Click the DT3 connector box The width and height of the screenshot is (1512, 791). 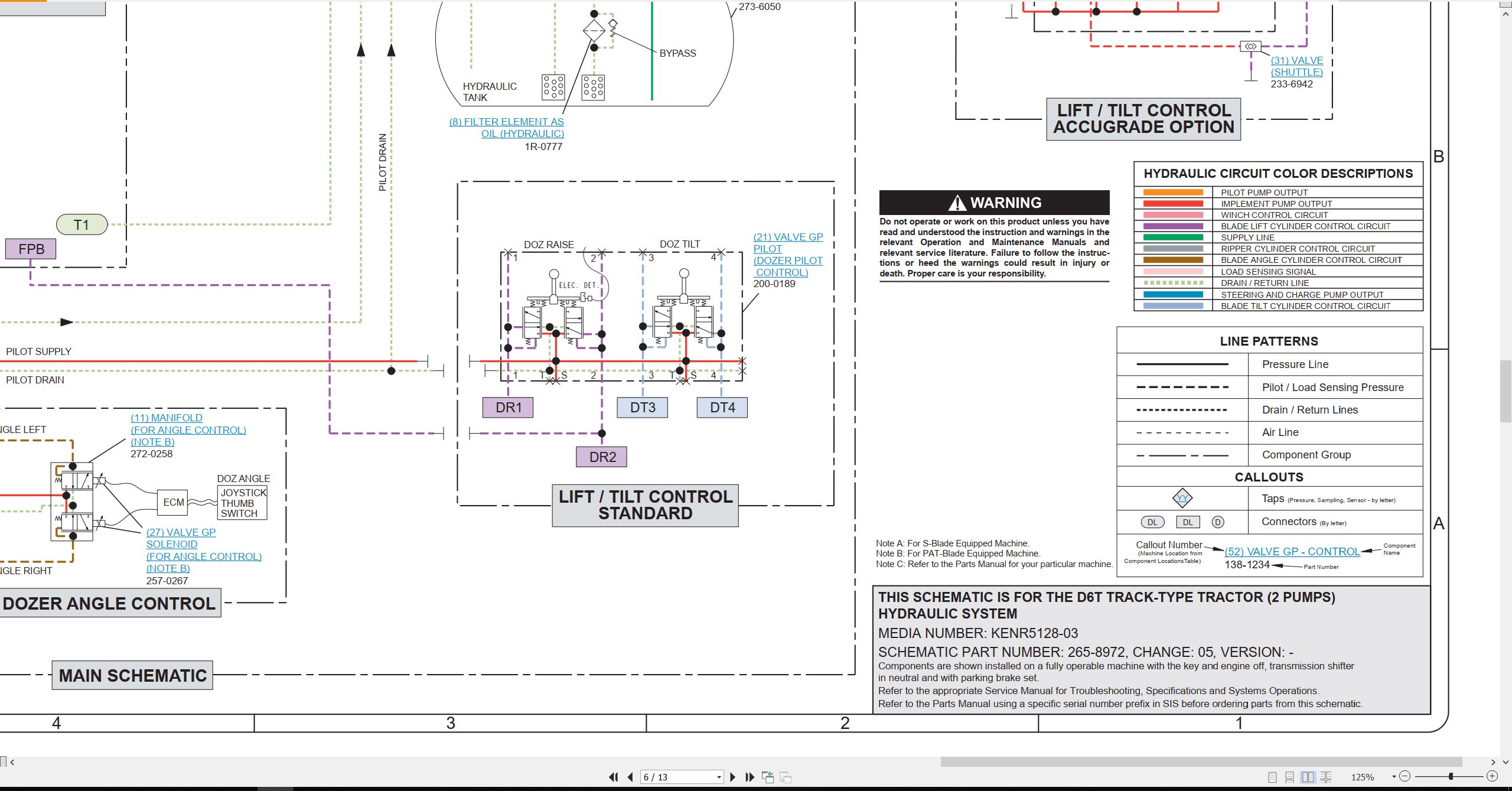pyautogui.click(x=642, y=408)
